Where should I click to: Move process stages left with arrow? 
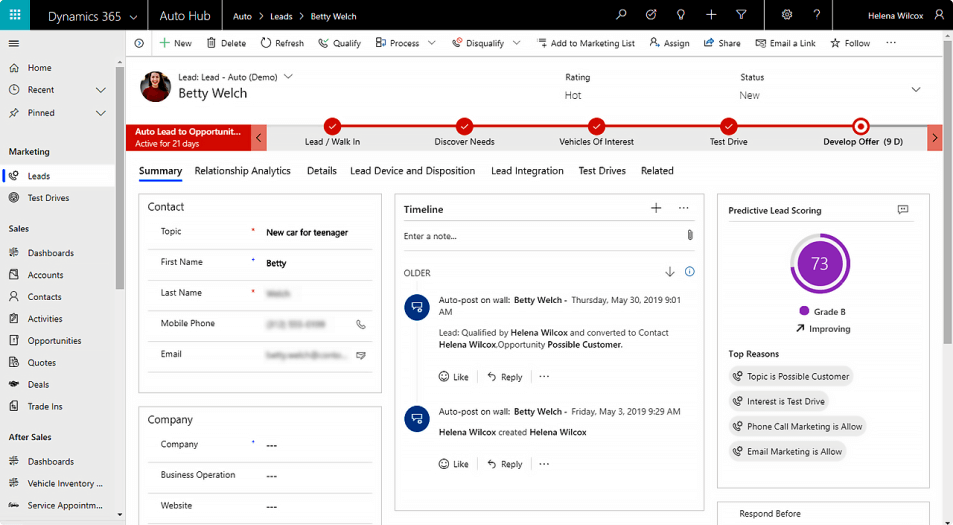[x=259, y=138]
